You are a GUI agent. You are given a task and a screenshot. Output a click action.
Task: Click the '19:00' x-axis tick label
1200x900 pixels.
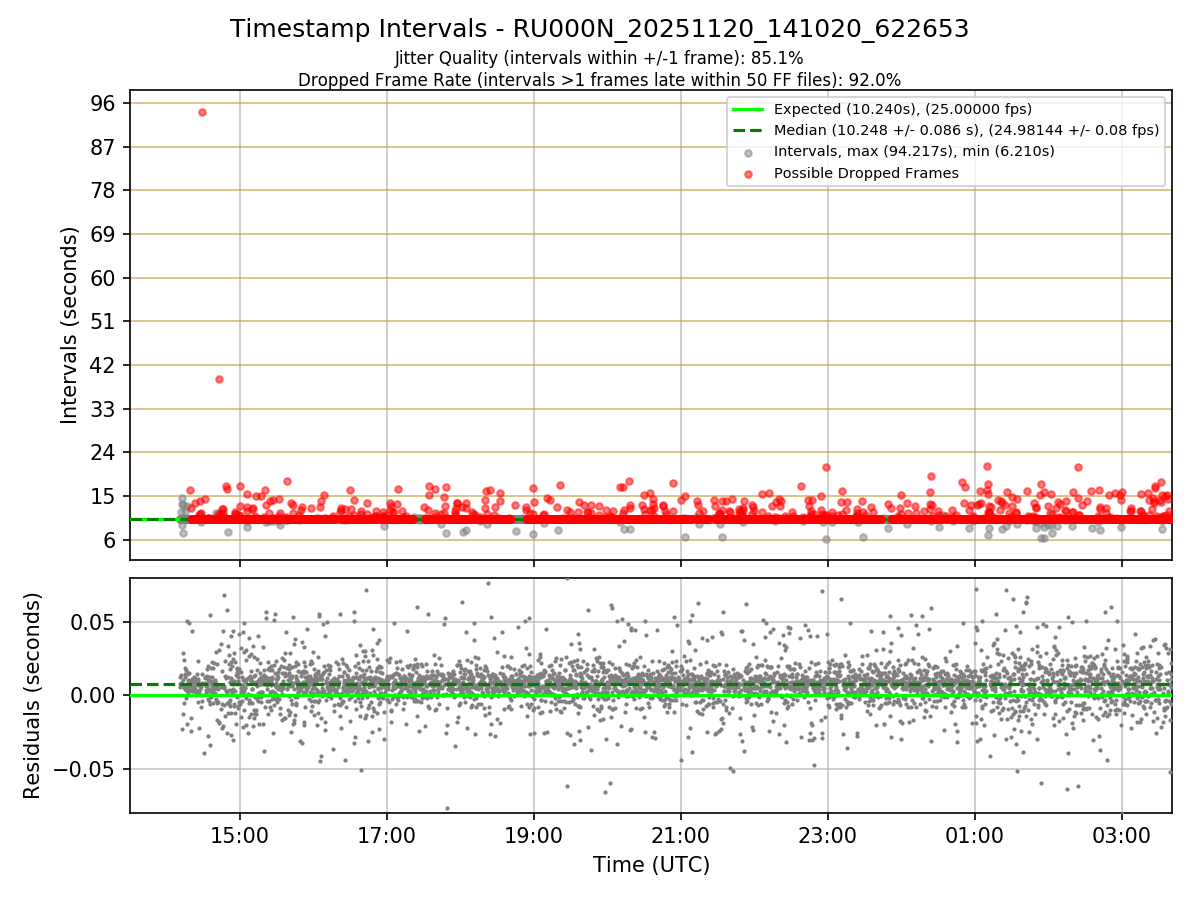point(533,834)
